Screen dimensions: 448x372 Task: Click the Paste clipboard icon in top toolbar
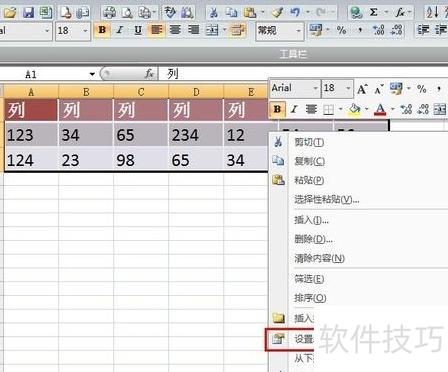pos(250,12)
